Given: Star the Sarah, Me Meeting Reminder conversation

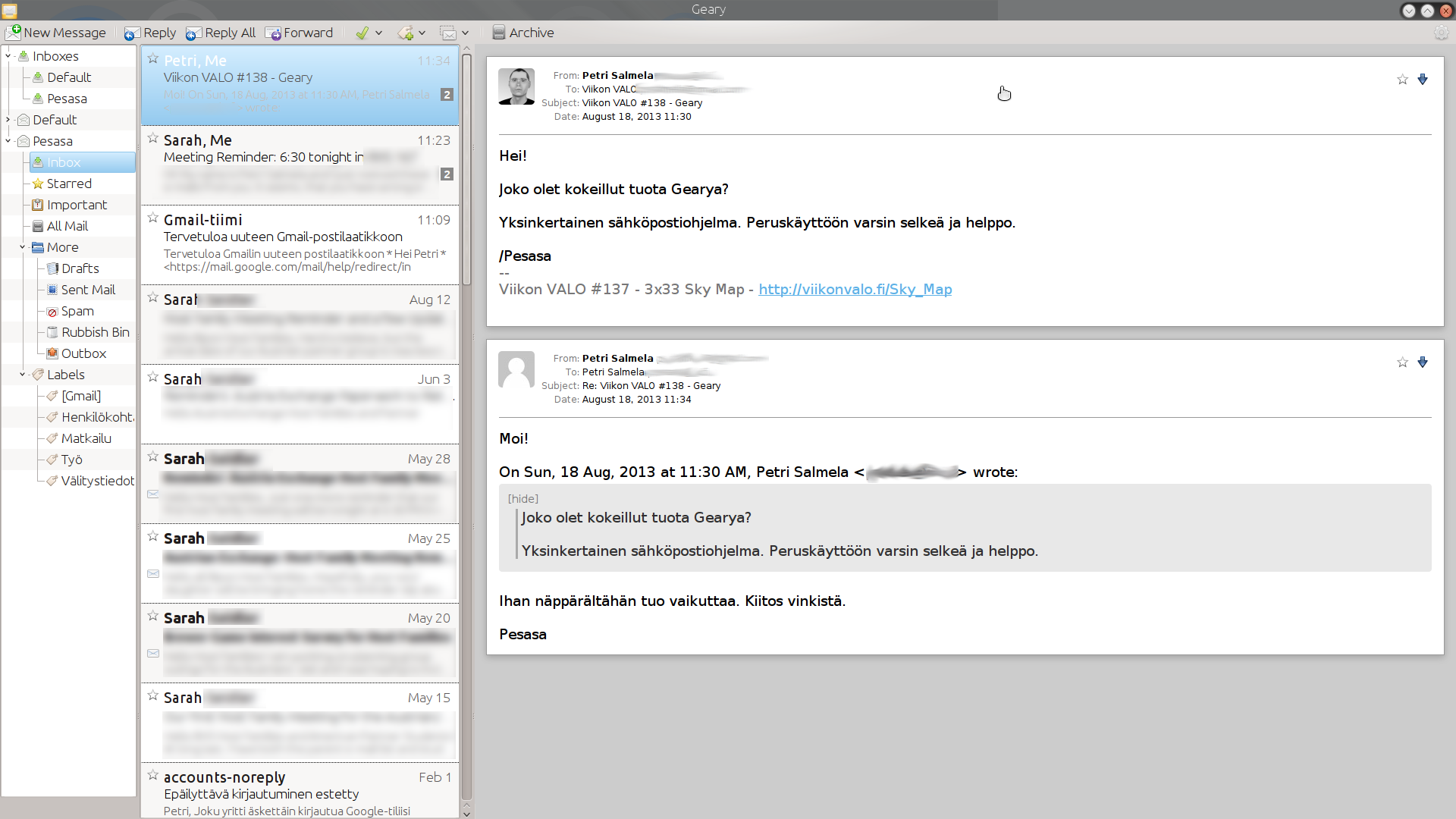Looking at the screenshot, I should click(x=152, y=138).
